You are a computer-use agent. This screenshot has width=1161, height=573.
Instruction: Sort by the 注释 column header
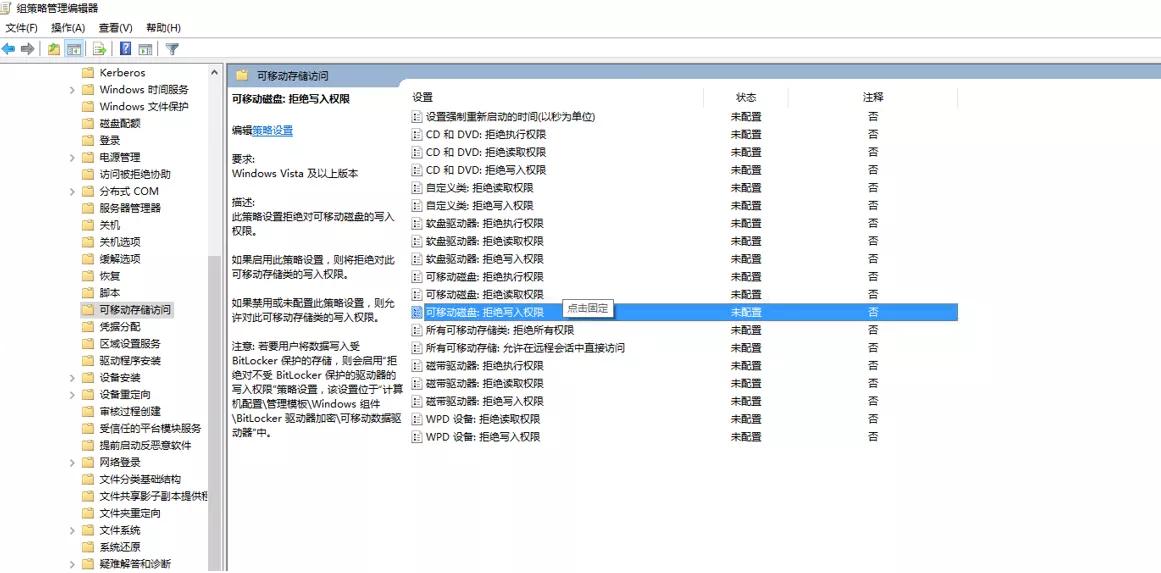coord(873,98)
